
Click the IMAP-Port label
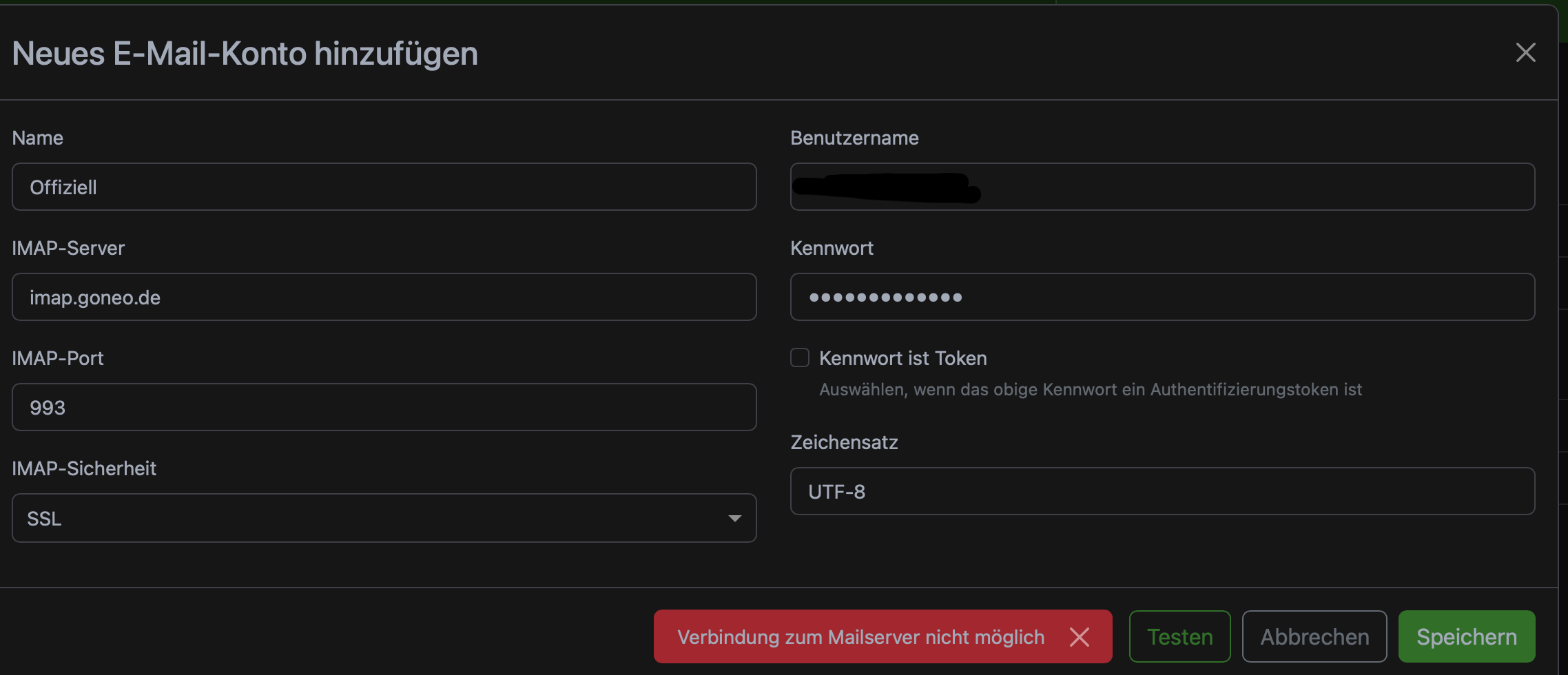point(58,358)
